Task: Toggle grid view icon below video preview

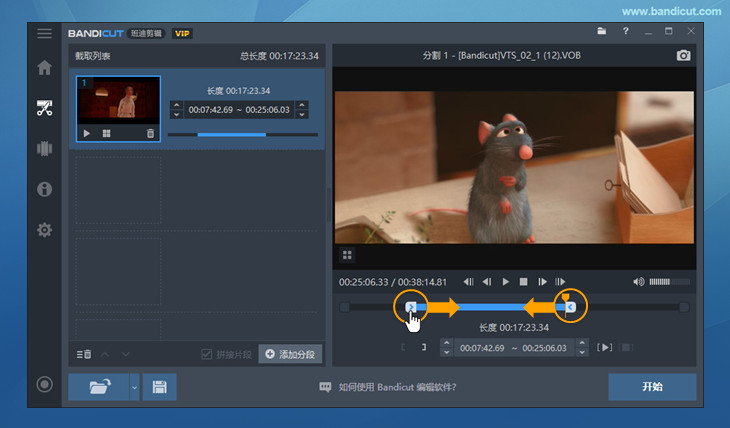Action: point(347,255)
